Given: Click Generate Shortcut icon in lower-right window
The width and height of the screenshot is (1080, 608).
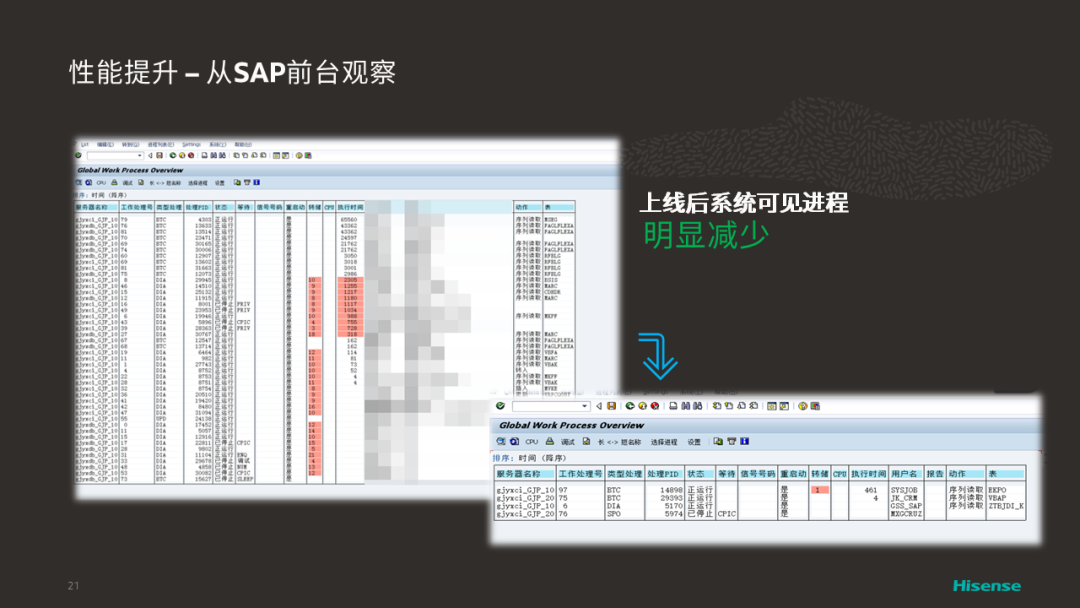Looking at the screenshot, I should coord(784,406).
